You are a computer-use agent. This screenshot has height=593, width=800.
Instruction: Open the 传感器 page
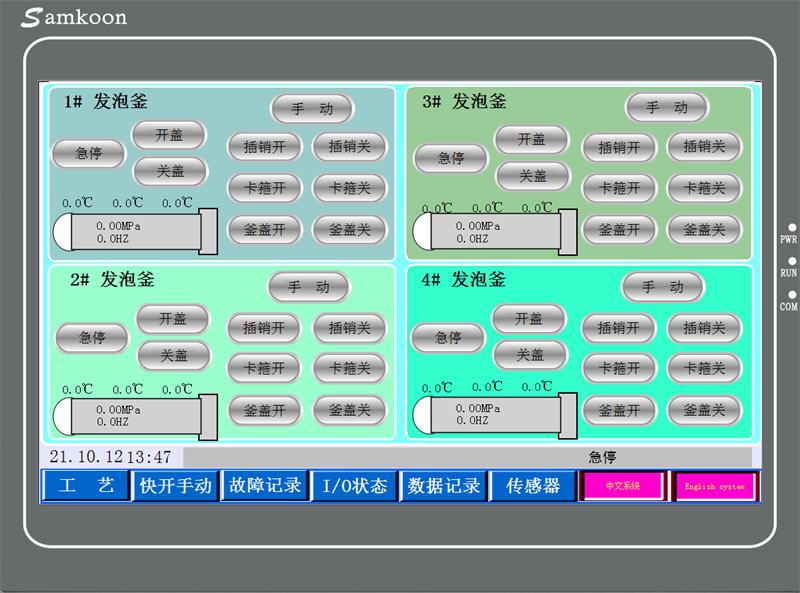coord(532,486)
